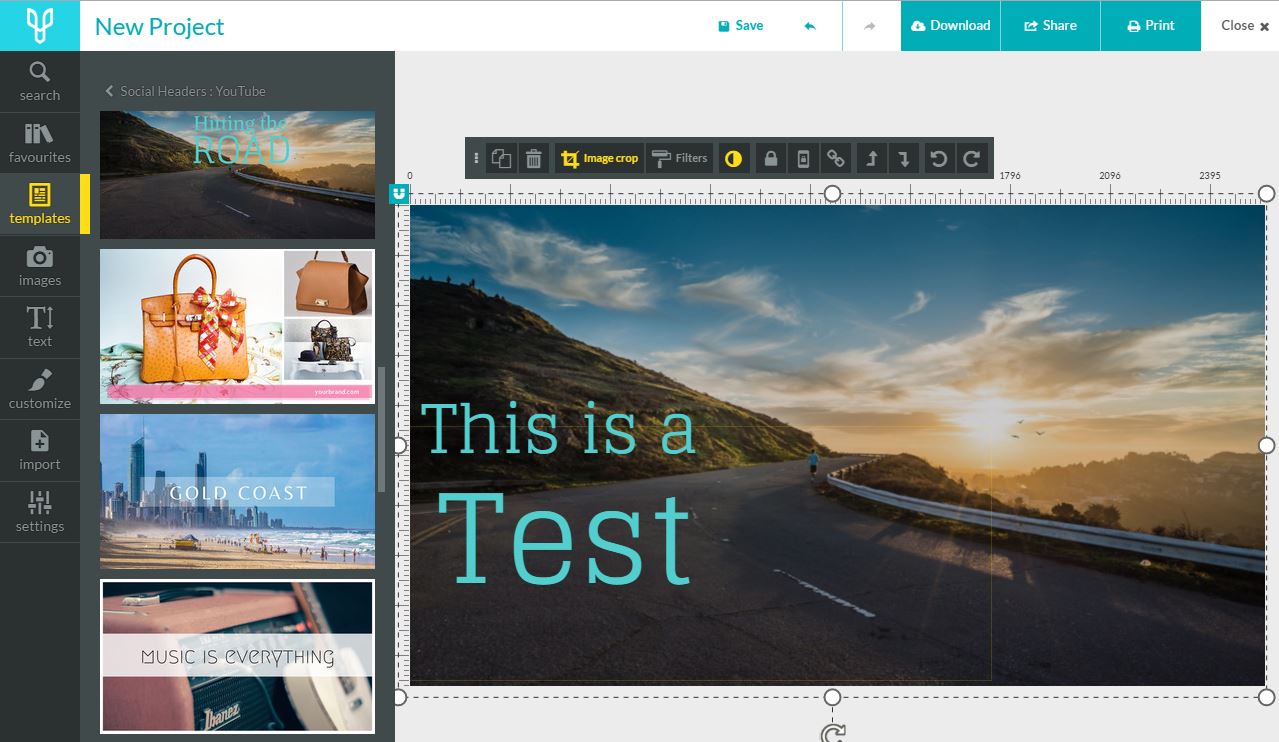Delete selected element using trash icon

pyautogui.click(x=534, y=158)
